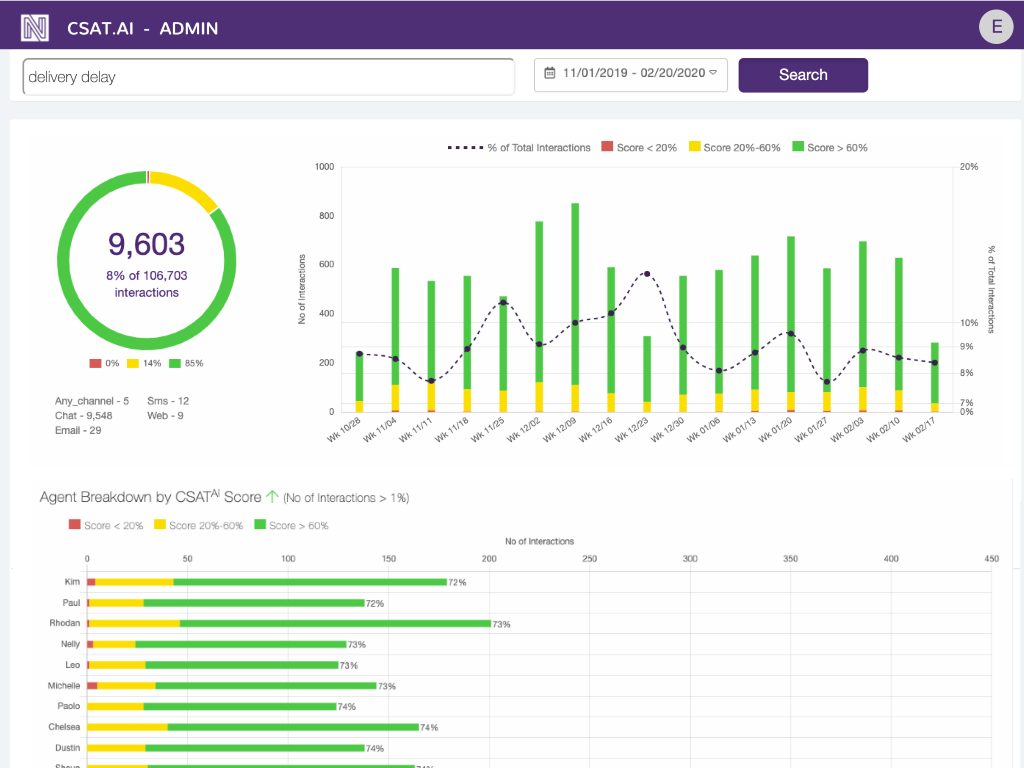Screen dimensions: 1024x768
Task: Click the calendar icon in date field
Action: coord(550,73)
